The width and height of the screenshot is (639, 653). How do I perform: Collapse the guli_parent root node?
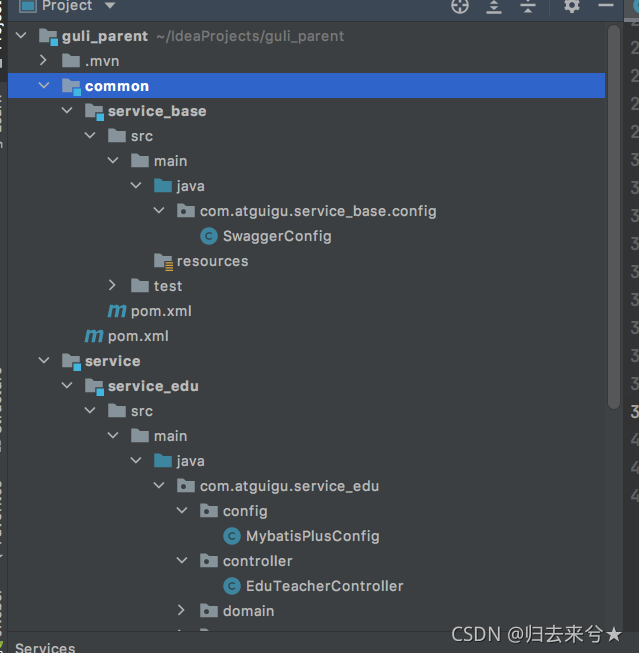[21, 36]
